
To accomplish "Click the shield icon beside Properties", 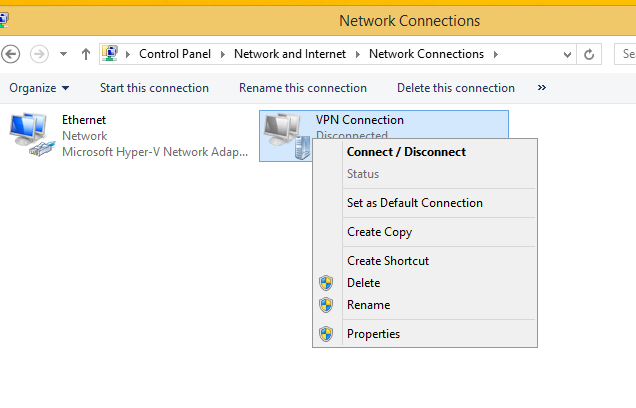I will (326, 334).
